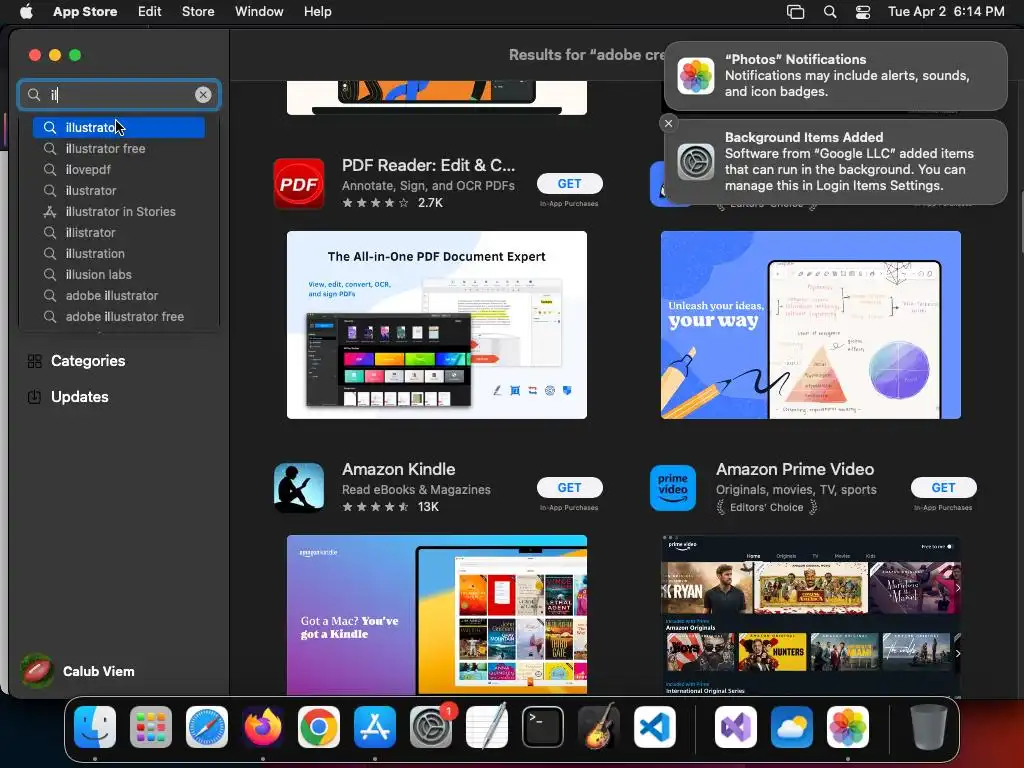Launch GarageBand from the Dock
The height and width of the screenshot is (768, 1024).
pos(598,727)
